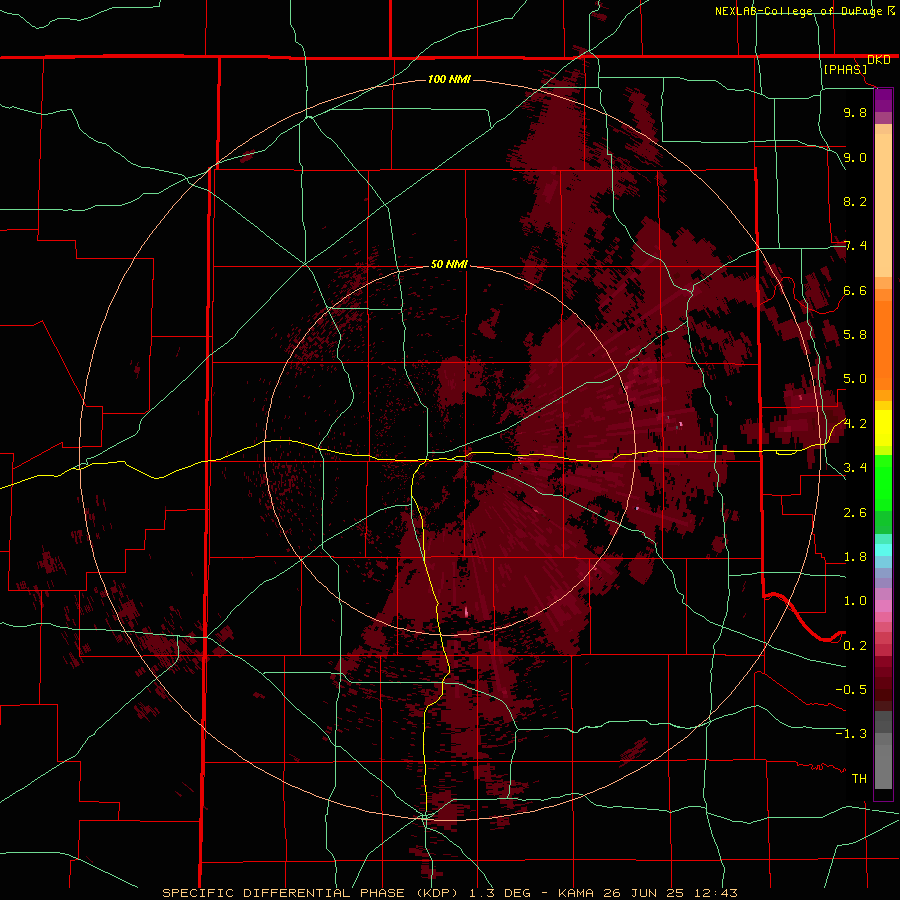Click the 100 NMI range ring label
Screen dimensions: 900x900
click(449, 79)
